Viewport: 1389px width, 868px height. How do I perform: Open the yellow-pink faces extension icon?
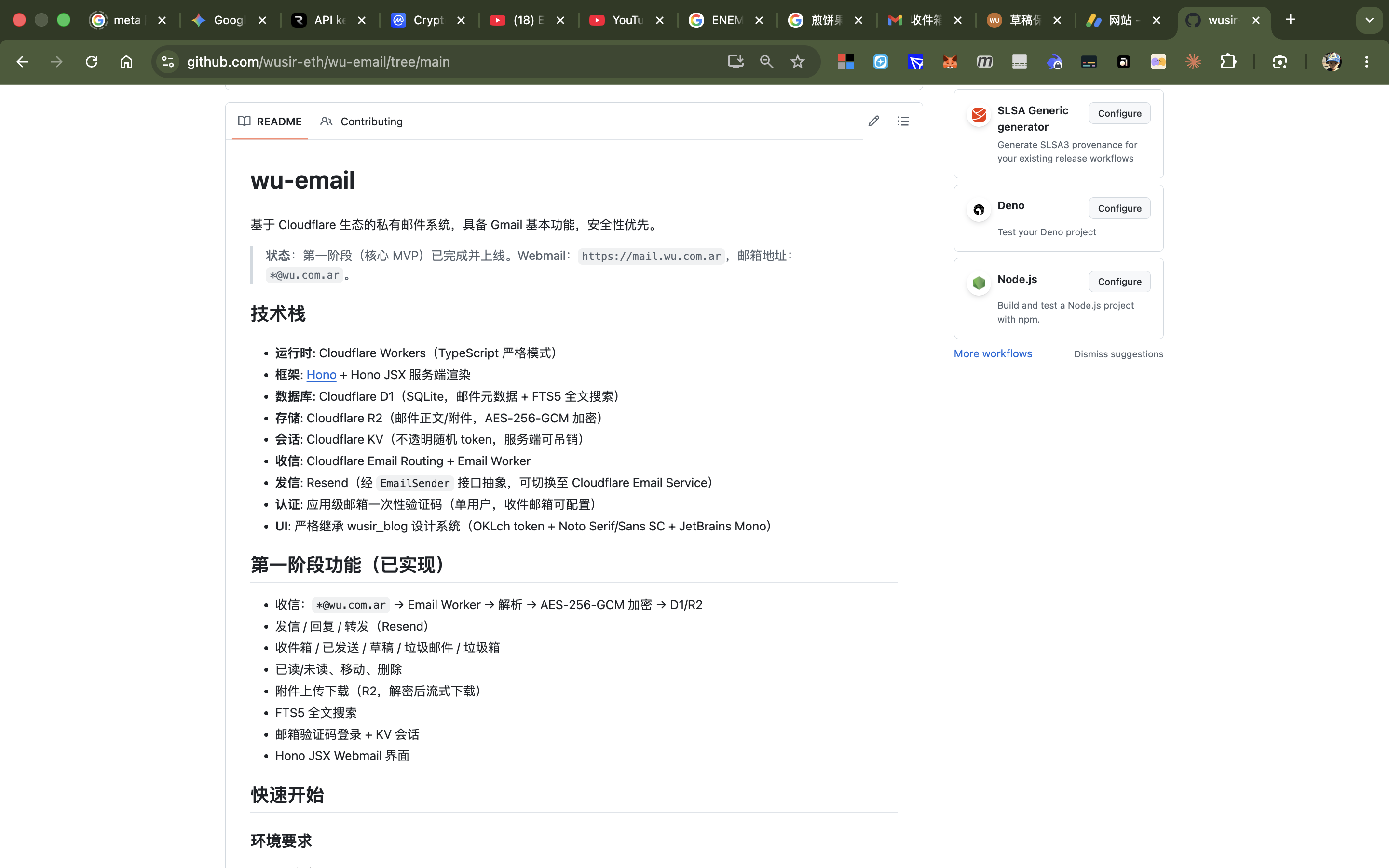point(1158,61)
